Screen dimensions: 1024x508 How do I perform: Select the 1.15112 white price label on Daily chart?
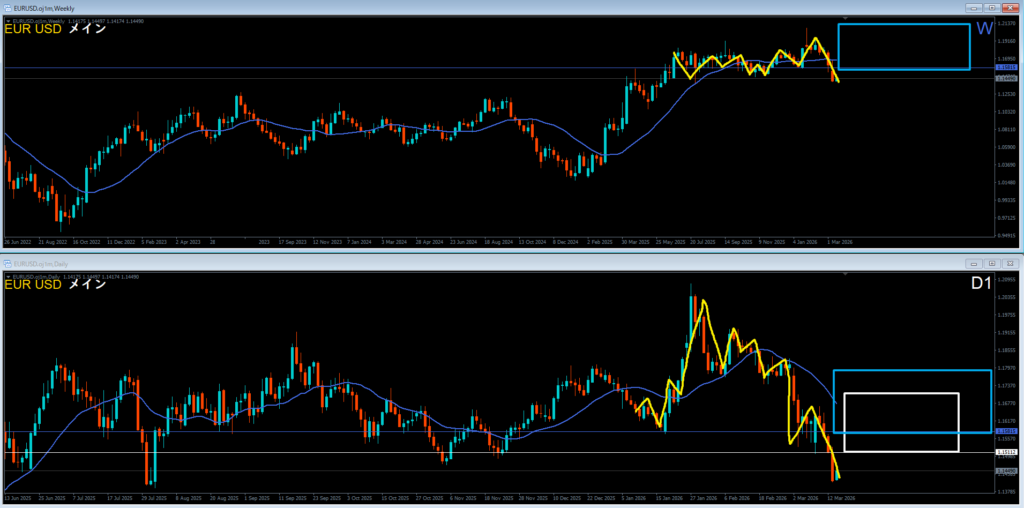pos(1005,452)
